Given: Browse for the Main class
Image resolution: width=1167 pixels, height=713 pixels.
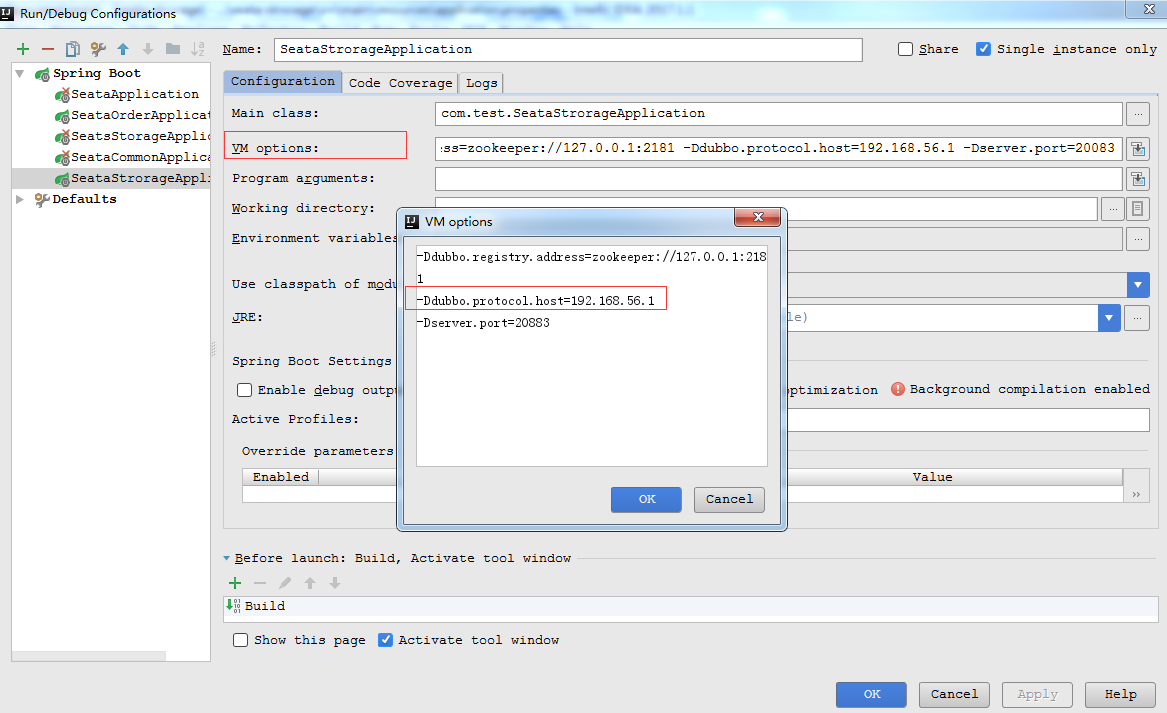Looking at the screenshot, I should (1139, 113).
